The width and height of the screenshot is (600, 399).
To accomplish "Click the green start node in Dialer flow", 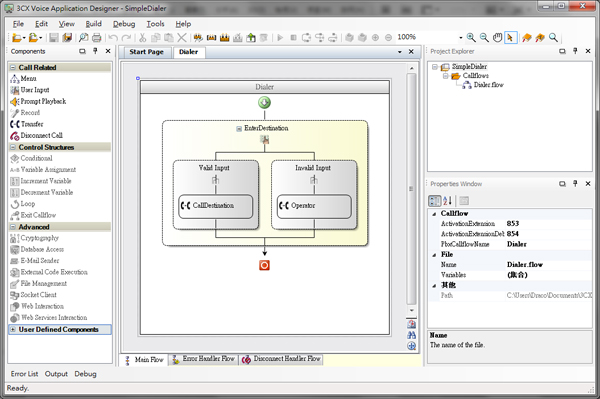I will click(x=264, y=103).
